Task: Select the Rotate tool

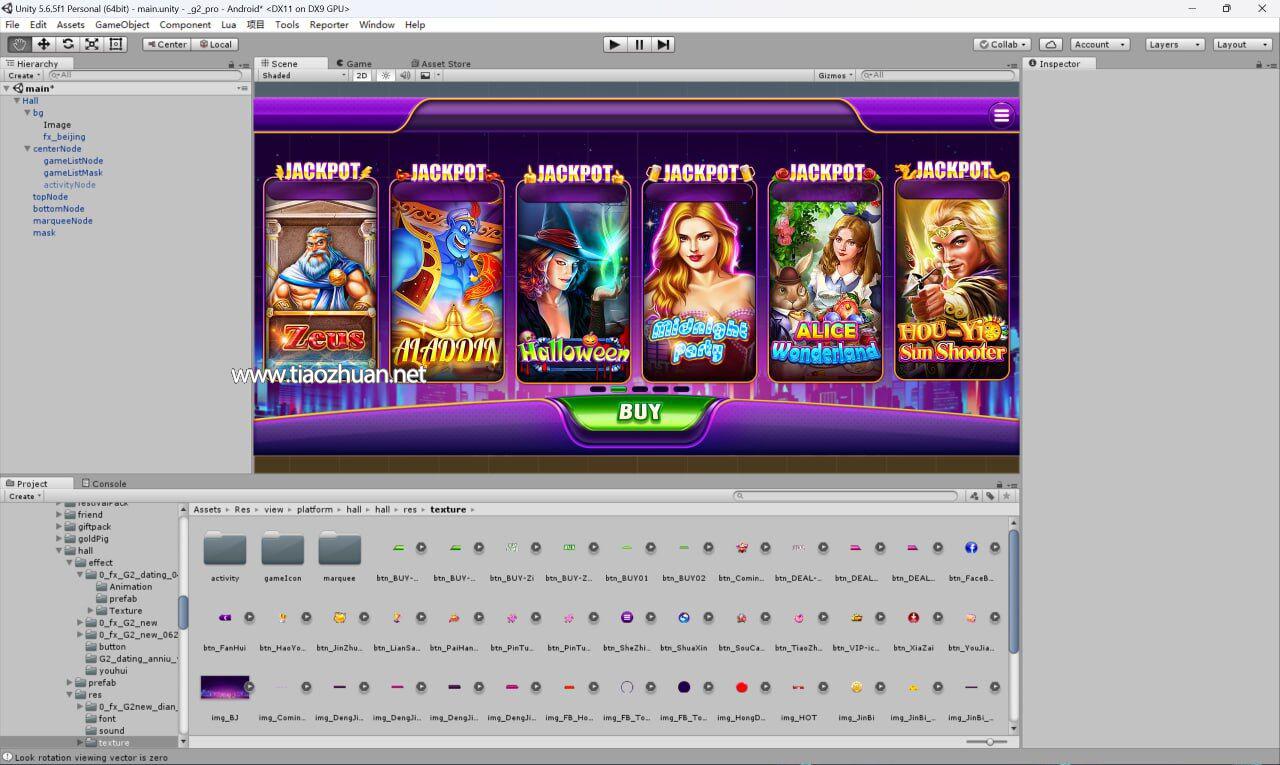Action: pos(67,44)
